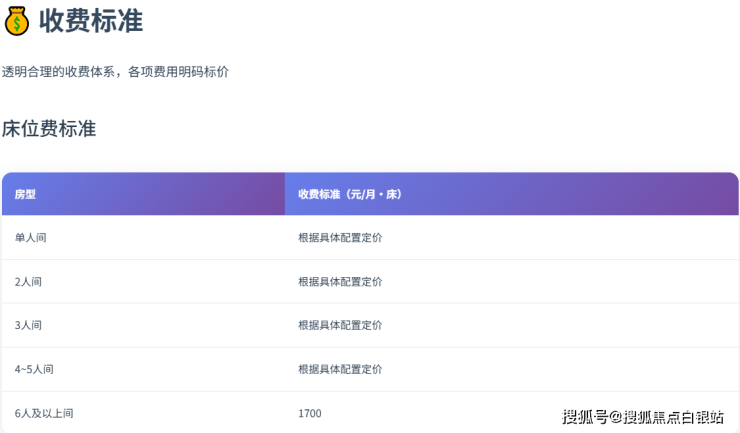Click the 房型 column header
Viewport: 740px width, 433px height.
25,194
